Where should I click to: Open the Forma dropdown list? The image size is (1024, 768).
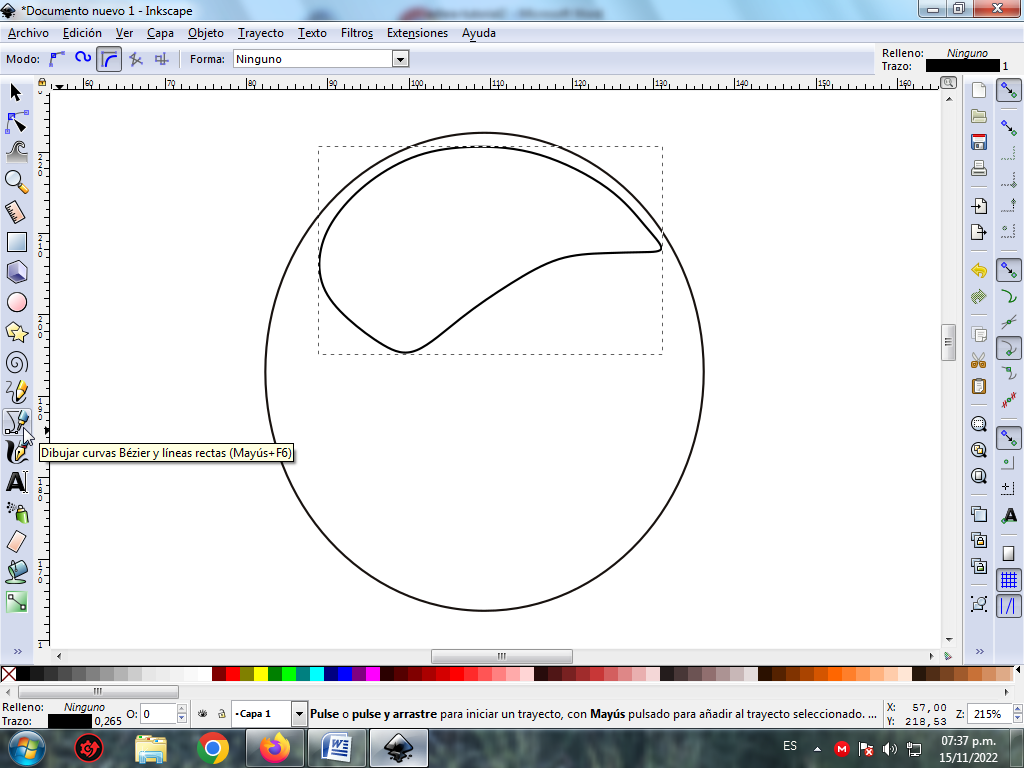(400, 59)
